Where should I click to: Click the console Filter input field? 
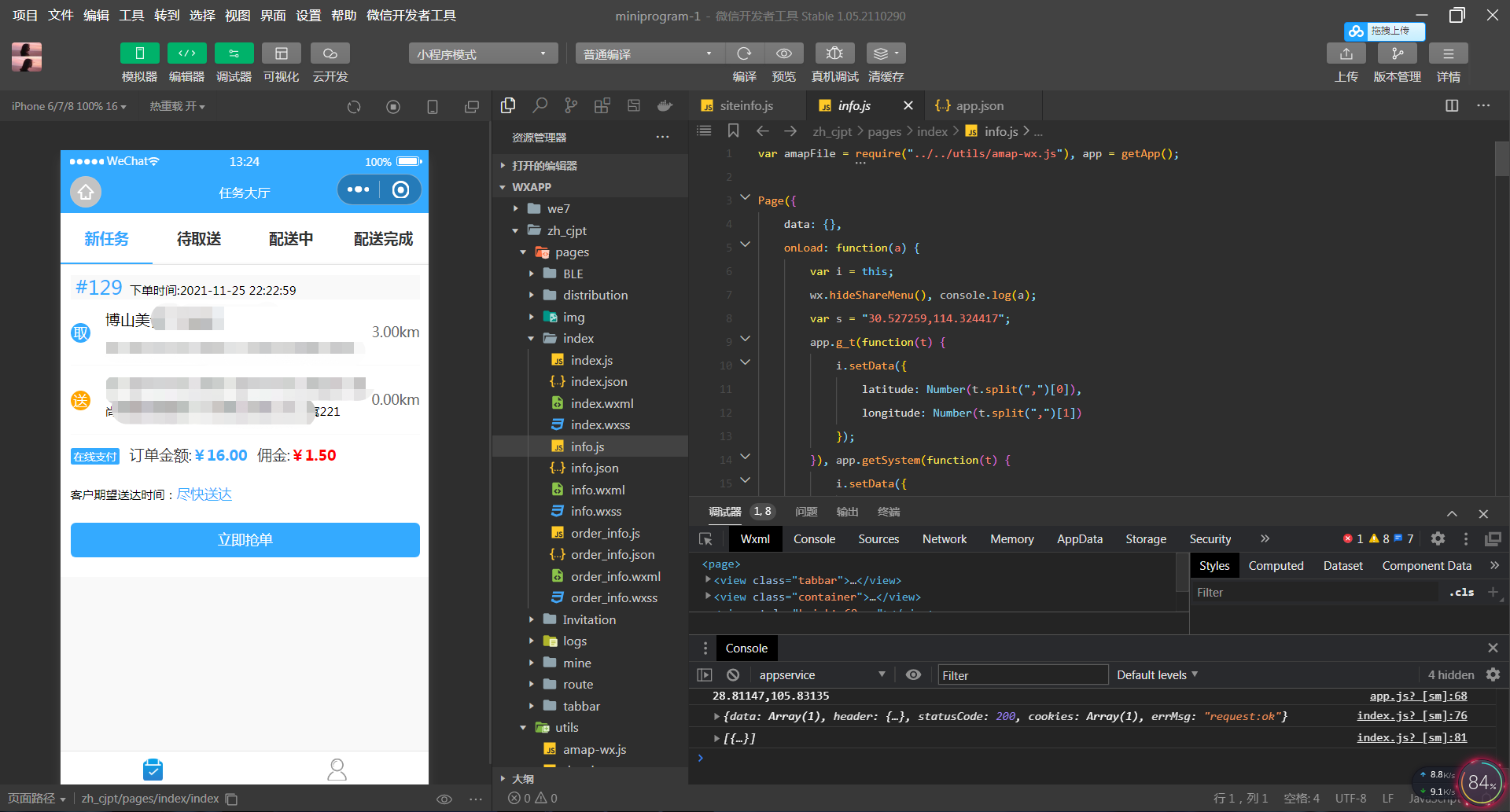pyautogui.click(x=1022, y=675)
